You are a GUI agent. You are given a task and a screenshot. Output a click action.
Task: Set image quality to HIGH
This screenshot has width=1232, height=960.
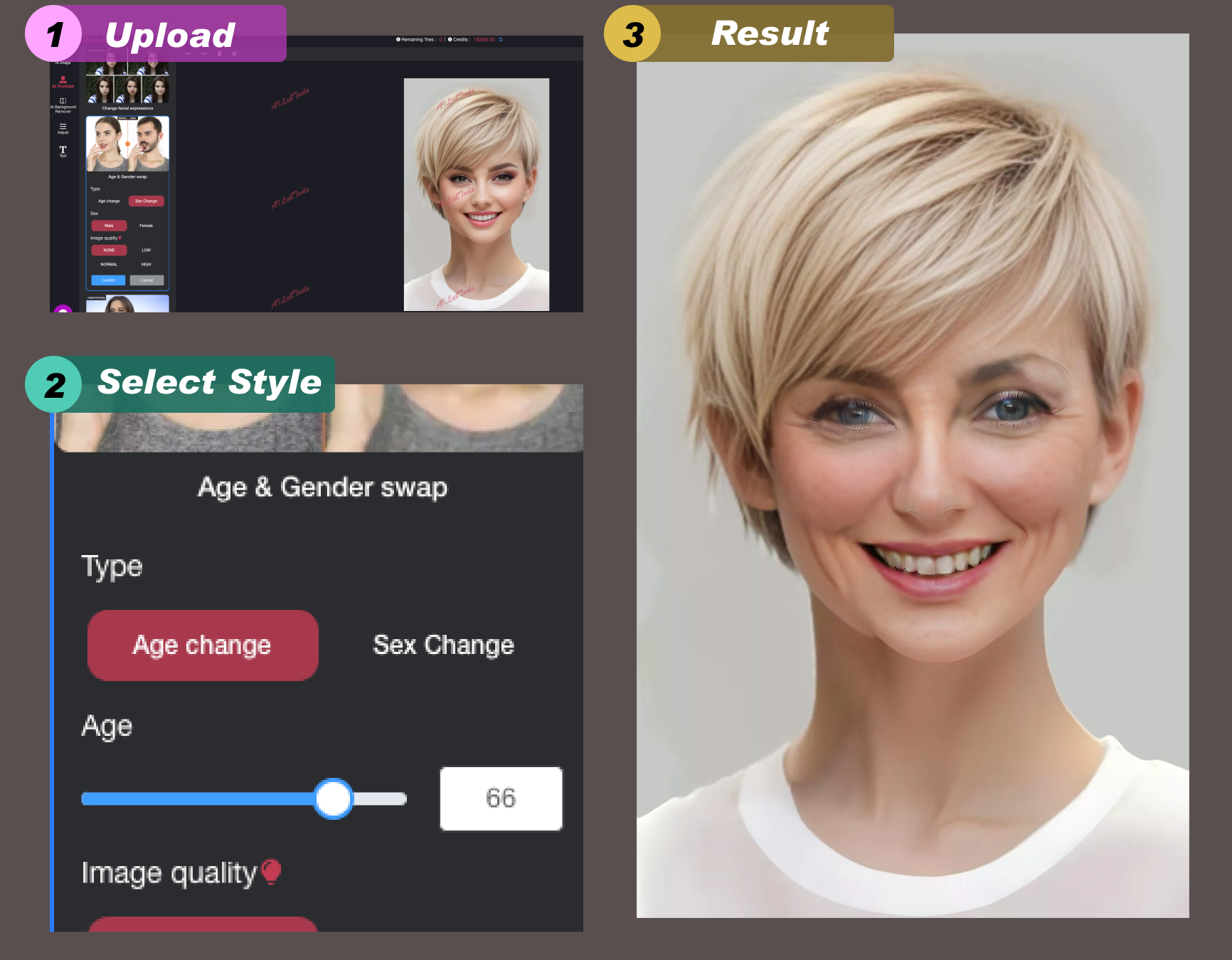click(146, 264)
